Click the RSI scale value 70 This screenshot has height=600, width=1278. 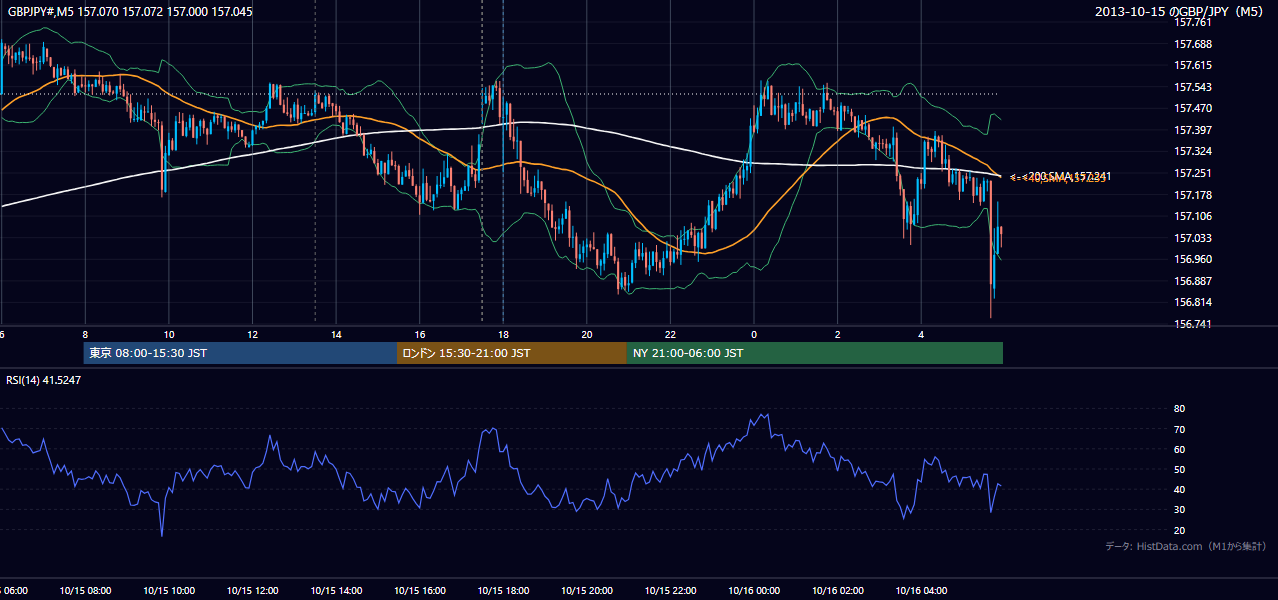pyautogui.click(x=1180, y=429)
